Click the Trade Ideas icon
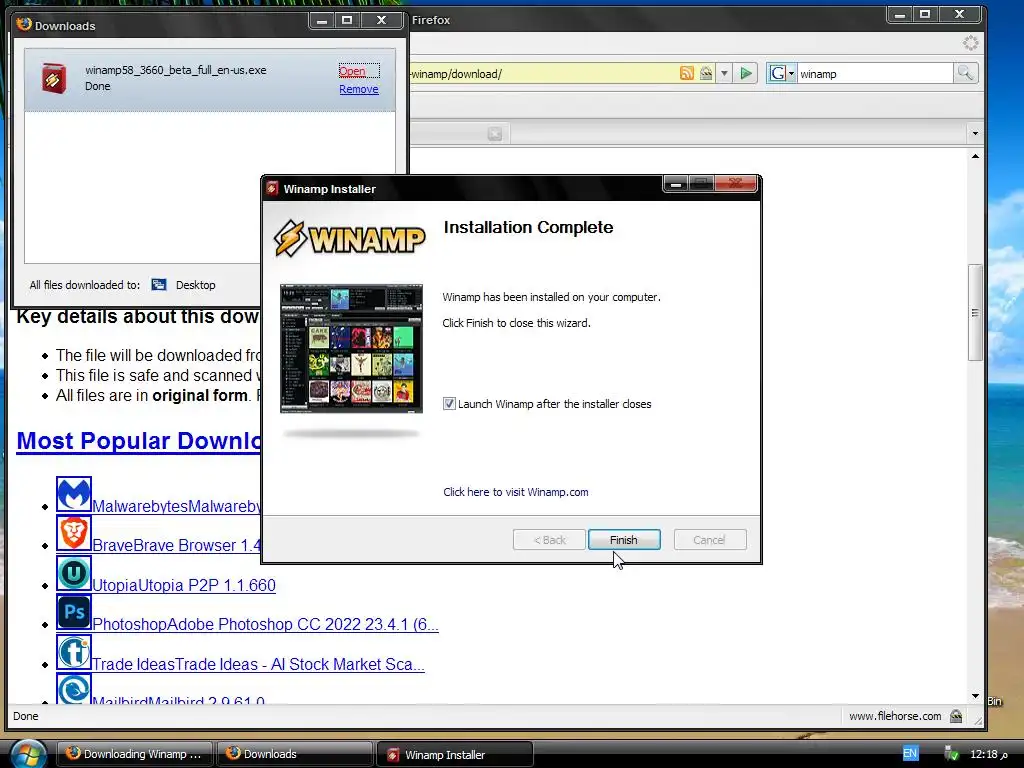Image resolution: width=1024 pixels, height=768 pixels. pyautogui.click(x=74, y=652)
